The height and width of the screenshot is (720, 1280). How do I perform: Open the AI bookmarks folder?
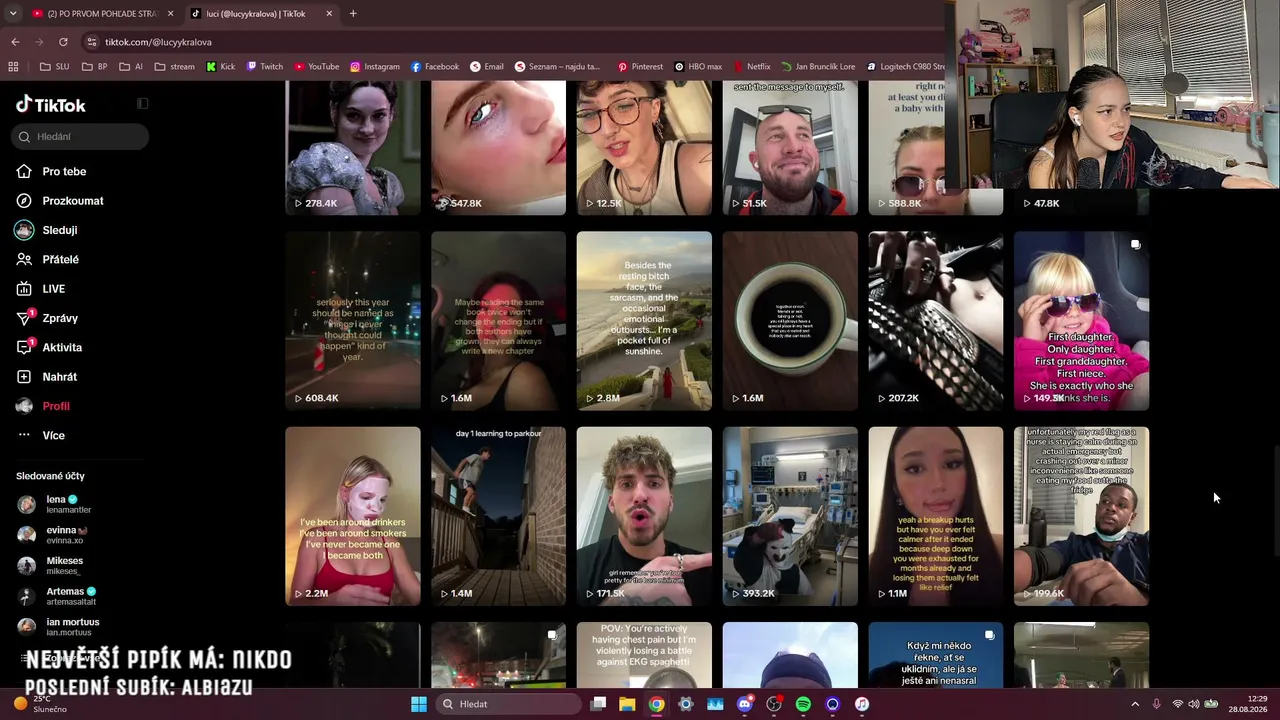click(131, 67)
